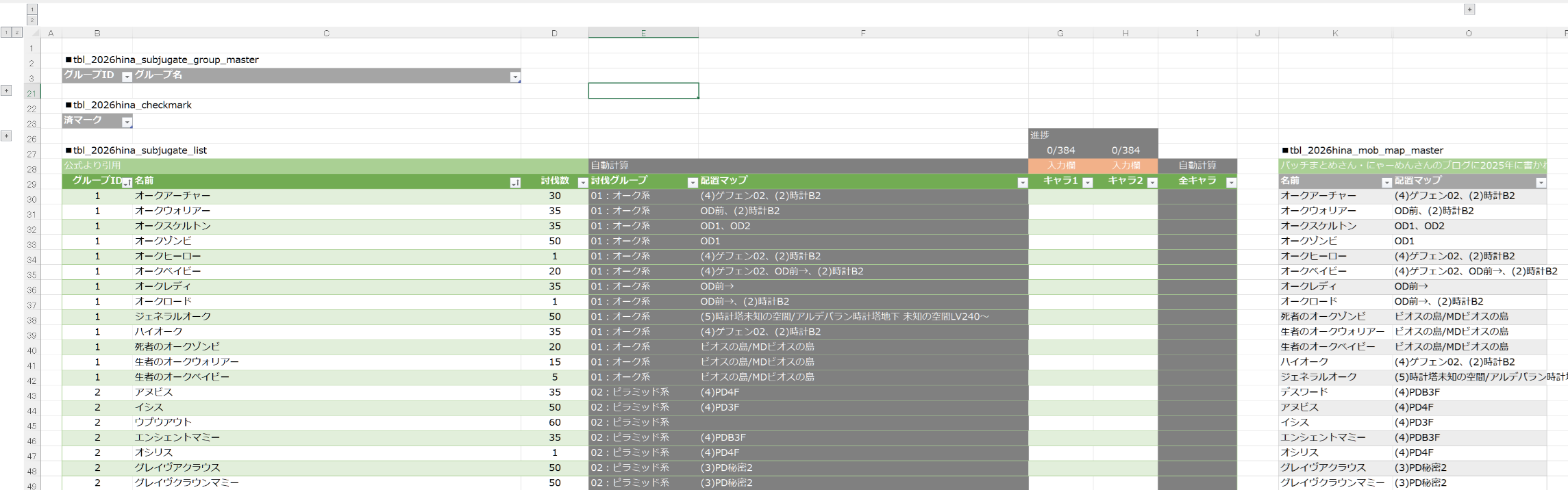Click orange 入力欄 cell above キャラ2

[1125, 166]
